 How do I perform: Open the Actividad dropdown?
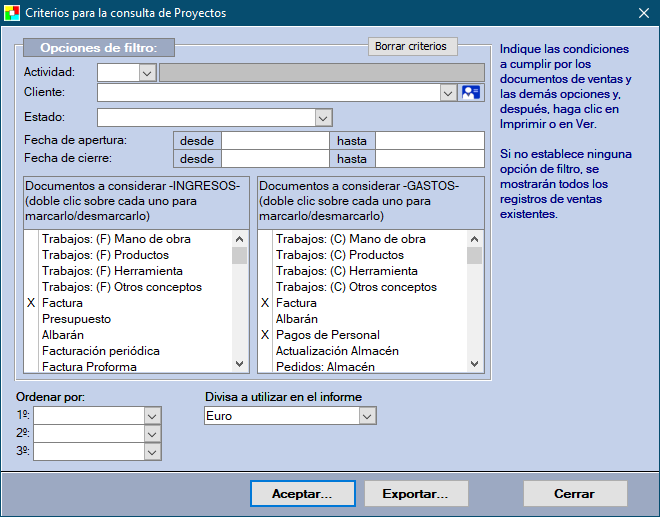pyautogui.click(x=147, y=72)
